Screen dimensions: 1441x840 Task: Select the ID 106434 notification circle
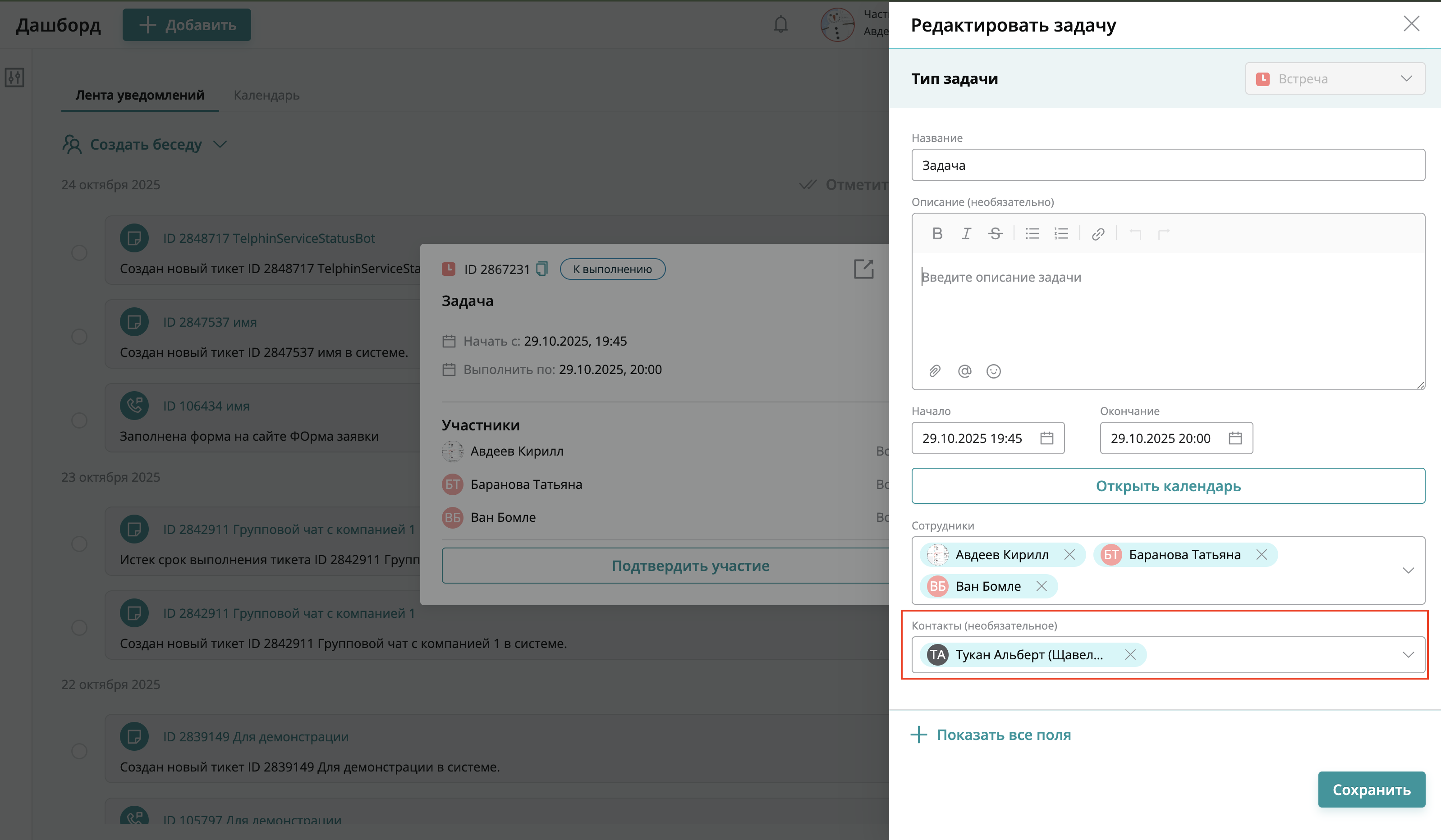point(79,420)
